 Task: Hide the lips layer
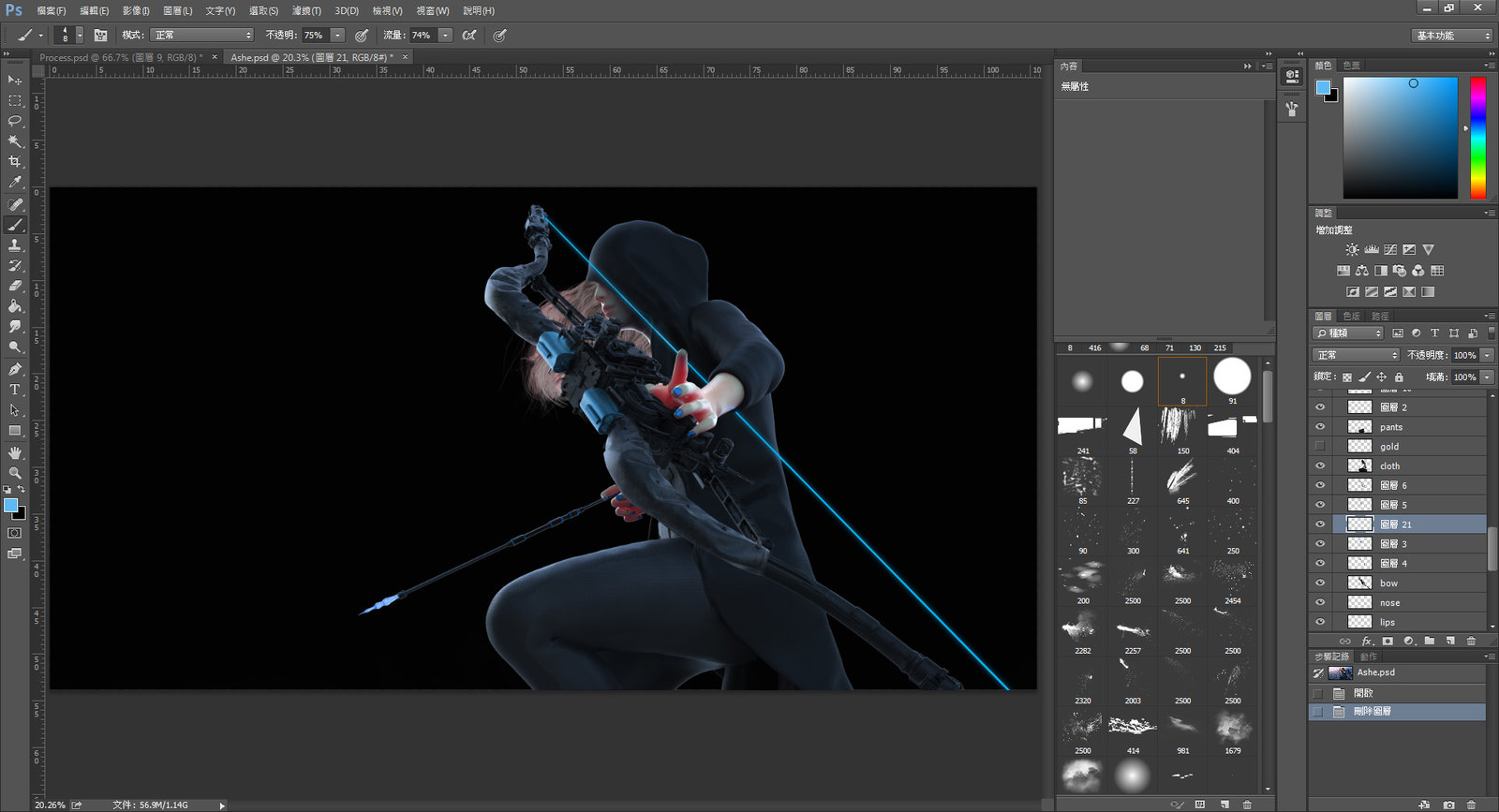(x=1320, y=622)
